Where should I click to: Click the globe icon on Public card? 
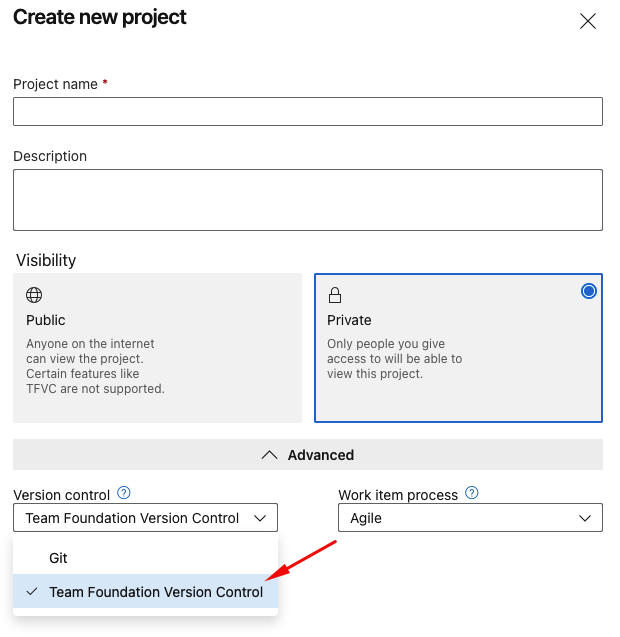pyautogui.click(x=34, y=295)
